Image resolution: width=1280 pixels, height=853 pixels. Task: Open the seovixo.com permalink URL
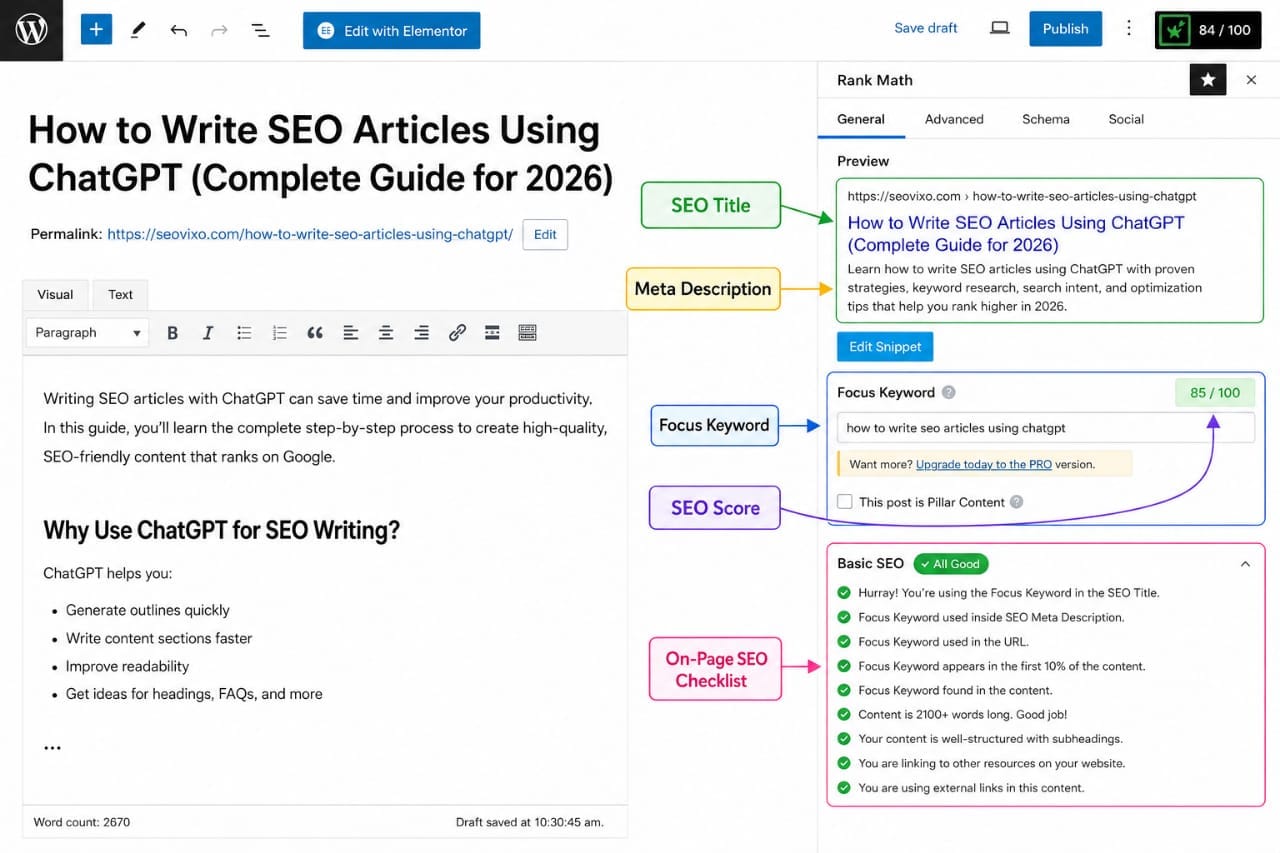tap(310, 234)
